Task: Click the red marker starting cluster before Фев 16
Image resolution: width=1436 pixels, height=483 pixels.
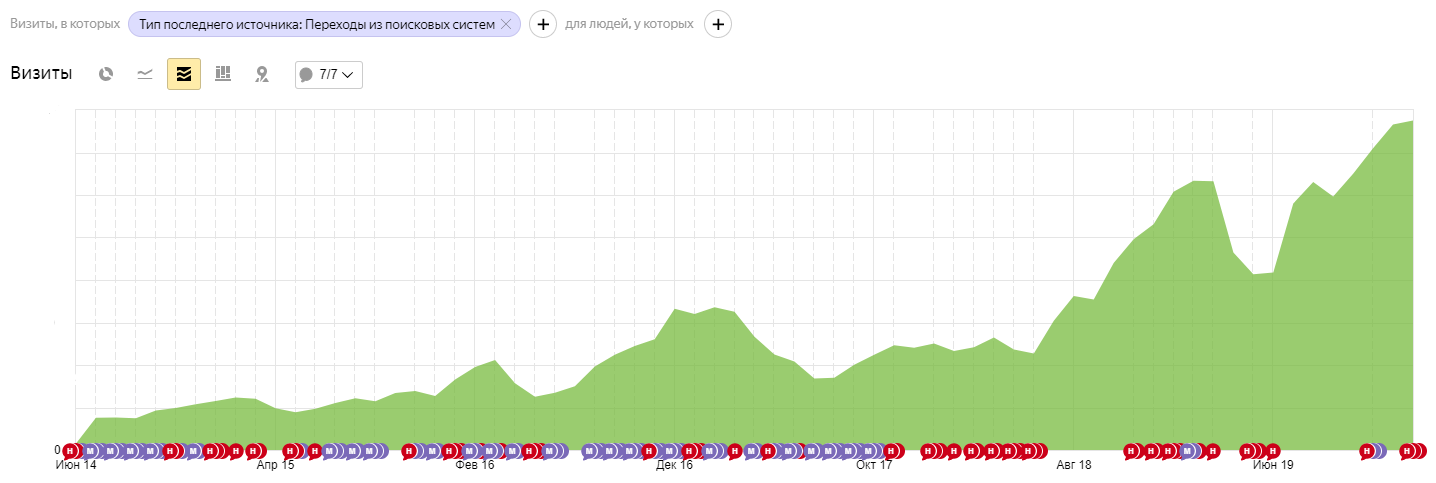Action: 409,451
